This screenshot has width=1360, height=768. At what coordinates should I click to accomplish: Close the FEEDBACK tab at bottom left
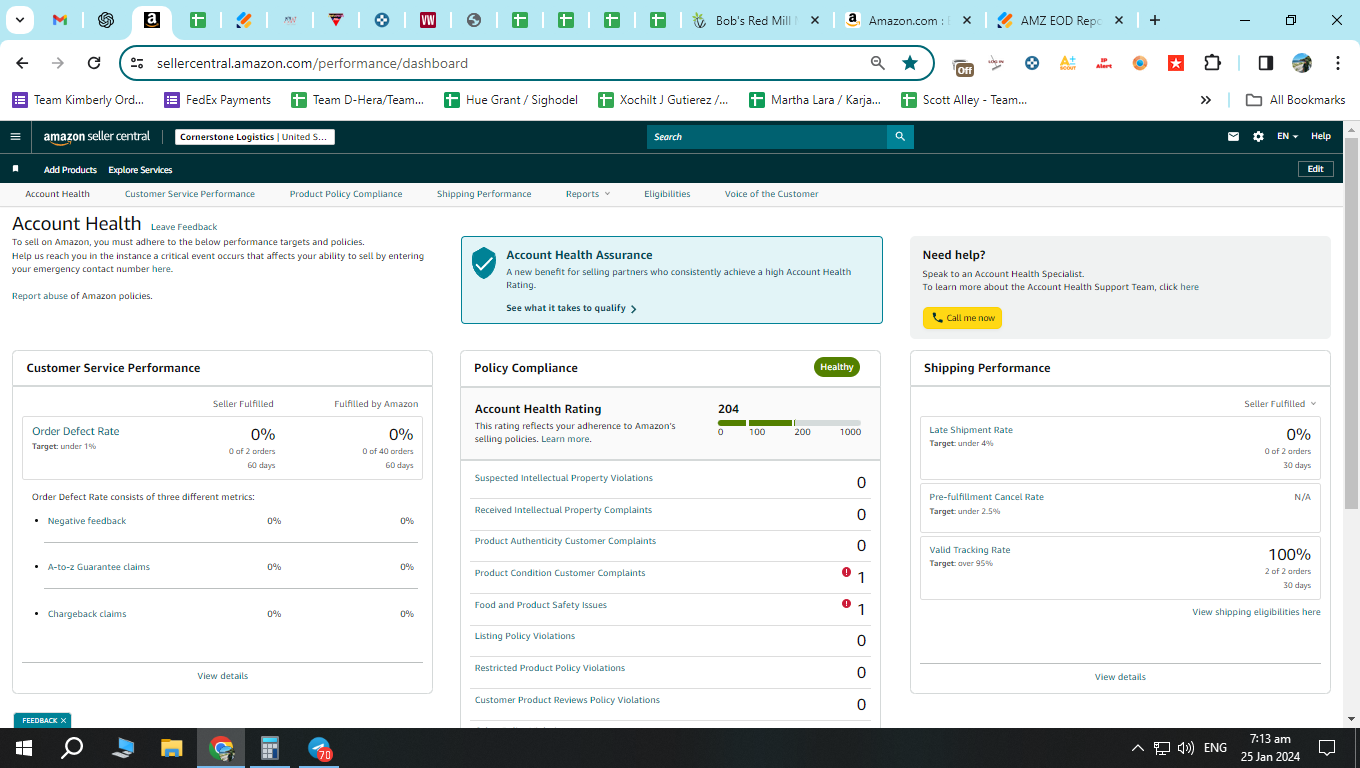tap(63, 720)
